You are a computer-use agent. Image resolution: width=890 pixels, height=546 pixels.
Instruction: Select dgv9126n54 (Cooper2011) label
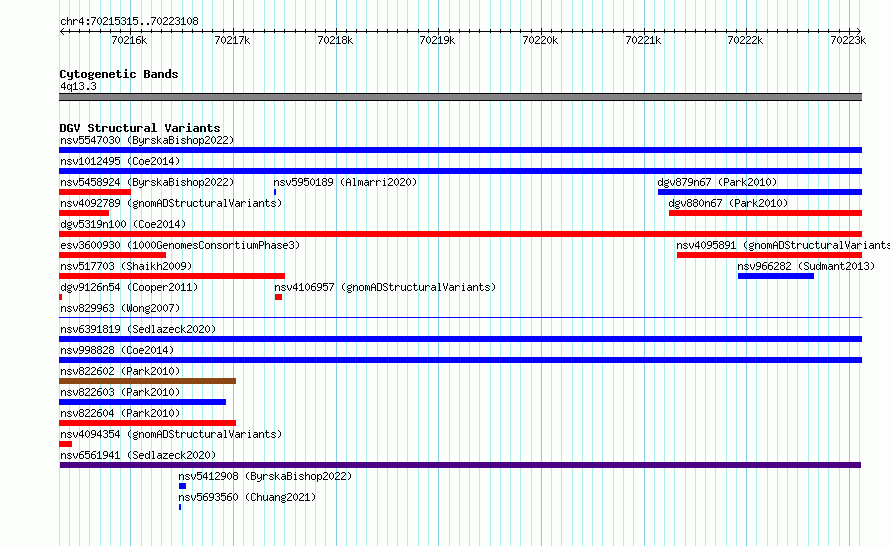(129, 287)
